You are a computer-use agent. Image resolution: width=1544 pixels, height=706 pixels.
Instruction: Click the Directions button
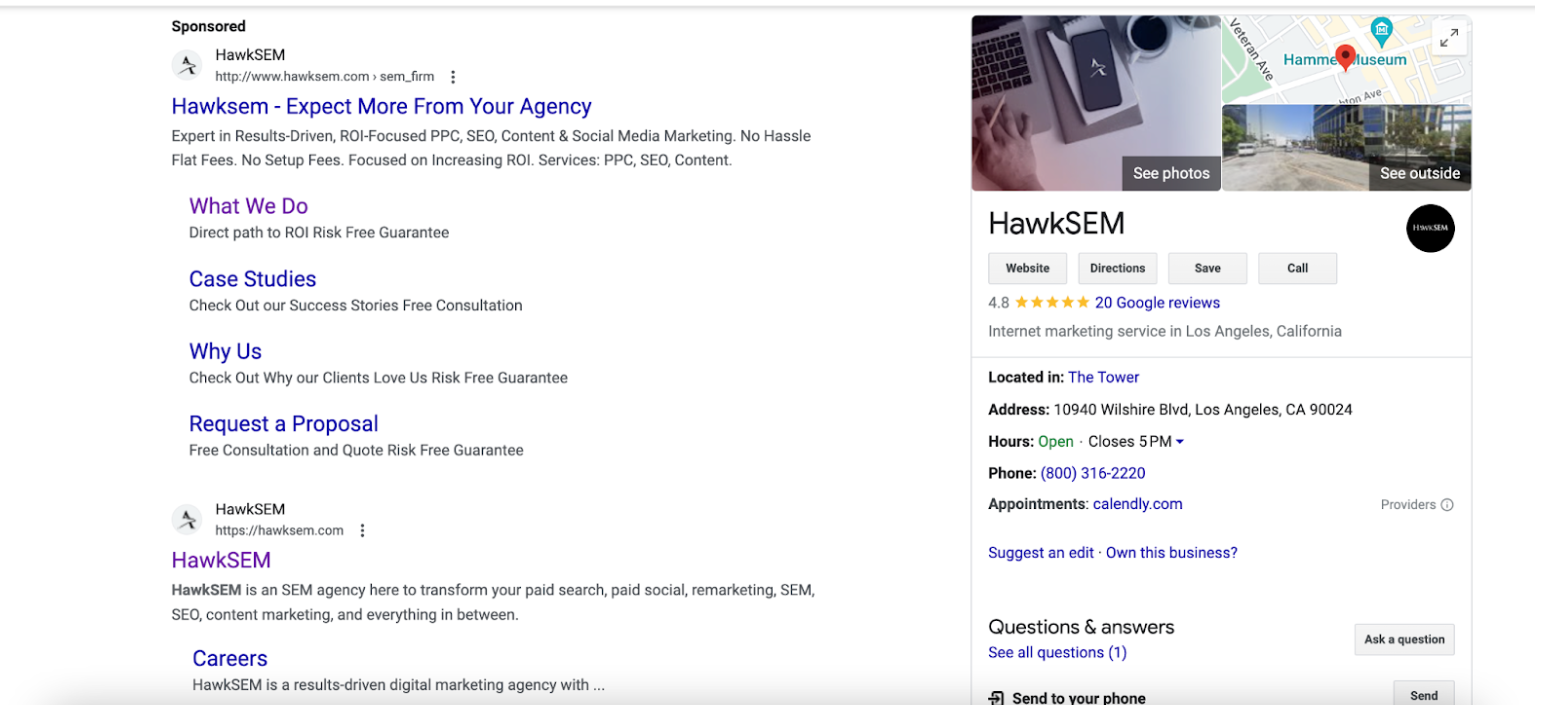point(1117,268)
